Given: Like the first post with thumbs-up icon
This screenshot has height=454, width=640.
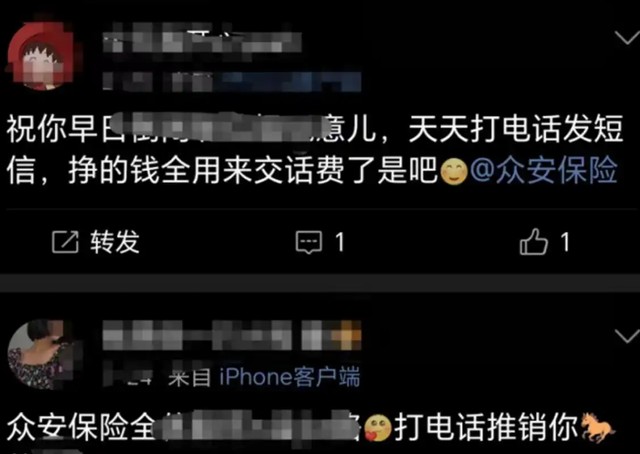Looking at the screenshot, I should point(533,241).
